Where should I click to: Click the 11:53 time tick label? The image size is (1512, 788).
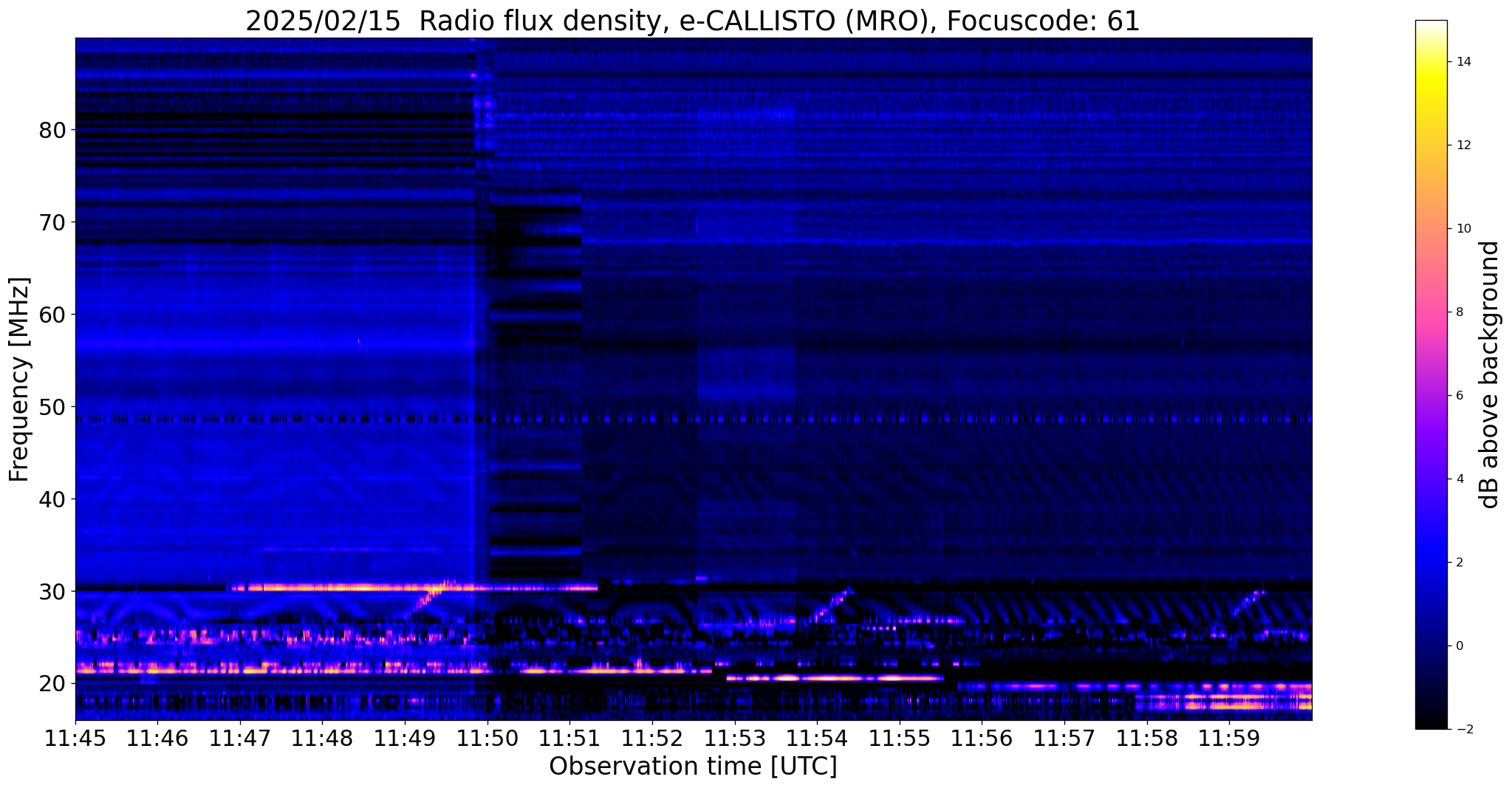734,739
